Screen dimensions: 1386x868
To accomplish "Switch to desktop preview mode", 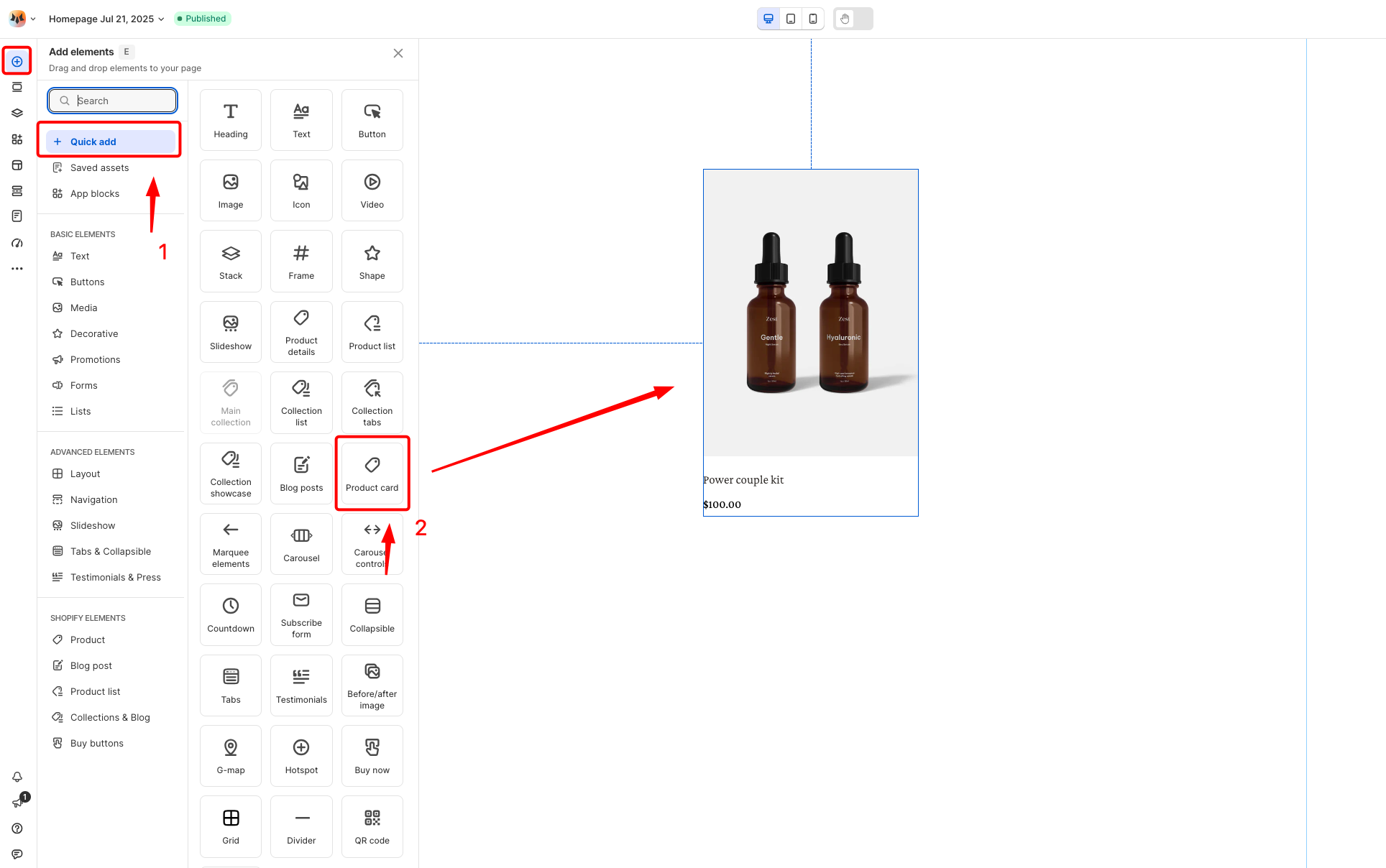I will (x=768, y=19).
